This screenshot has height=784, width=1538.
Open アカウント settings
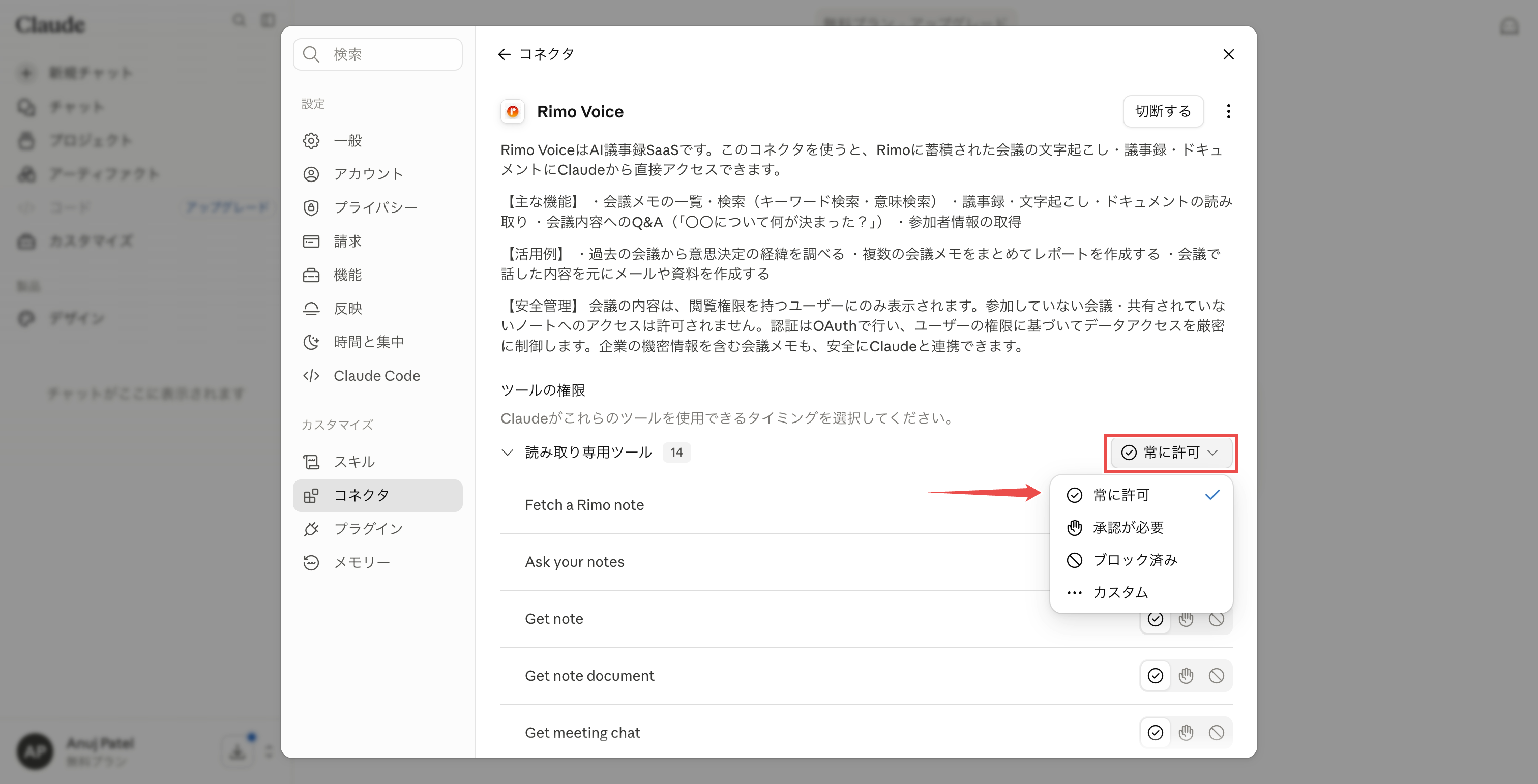point(377,174)
